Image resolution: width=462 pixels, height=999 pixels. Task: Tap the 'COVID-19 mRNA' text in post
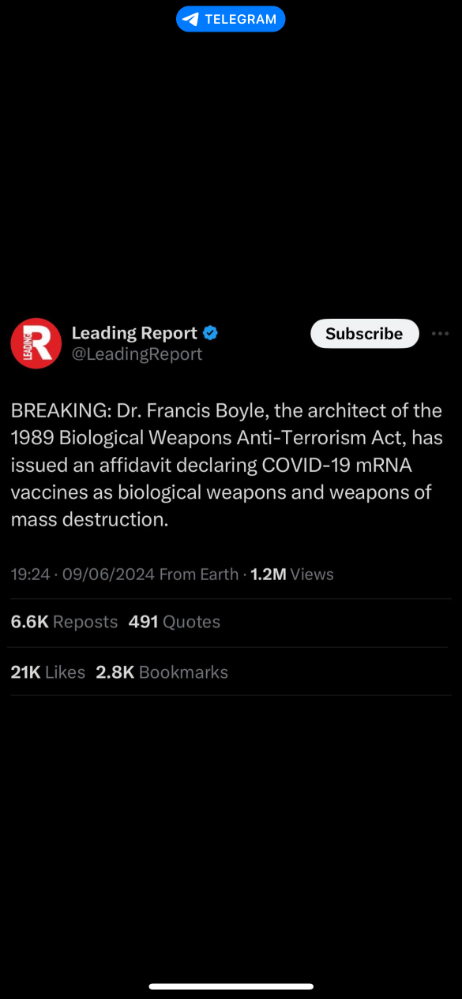coord(337,466)
